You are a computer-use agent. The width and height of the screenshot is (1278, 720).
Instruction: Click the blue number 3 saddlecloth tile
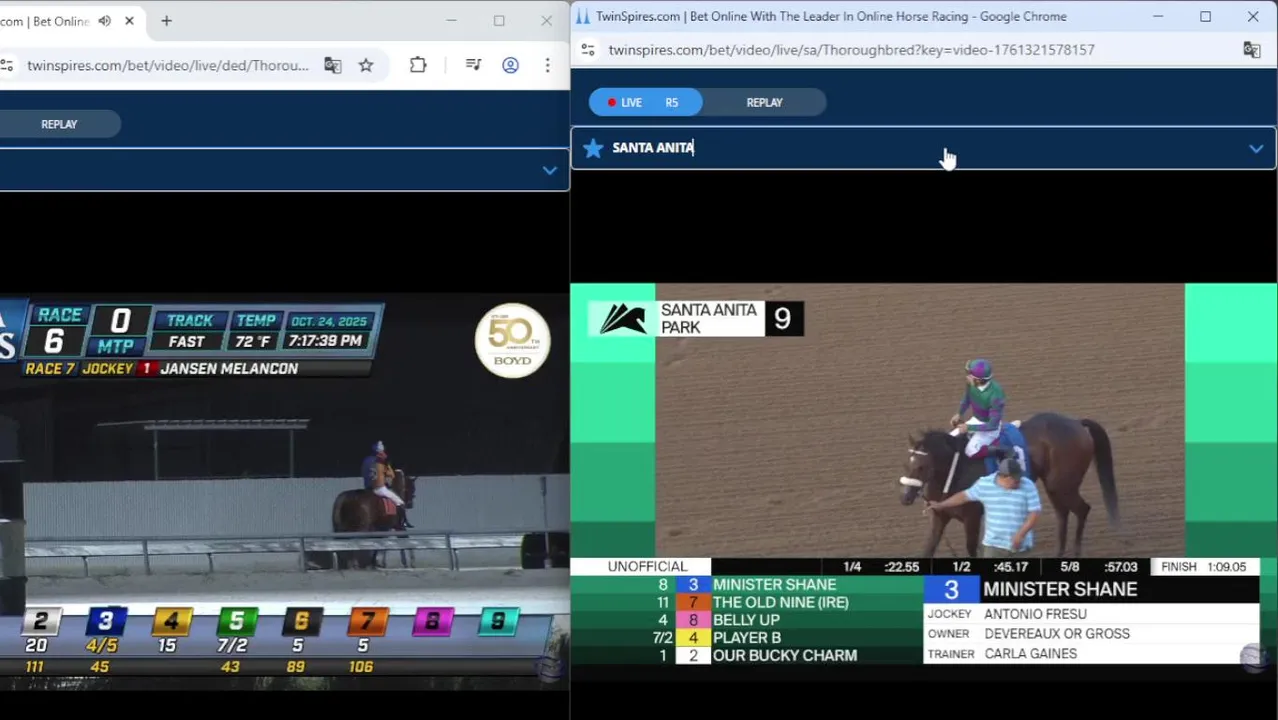tap(106, 621)
